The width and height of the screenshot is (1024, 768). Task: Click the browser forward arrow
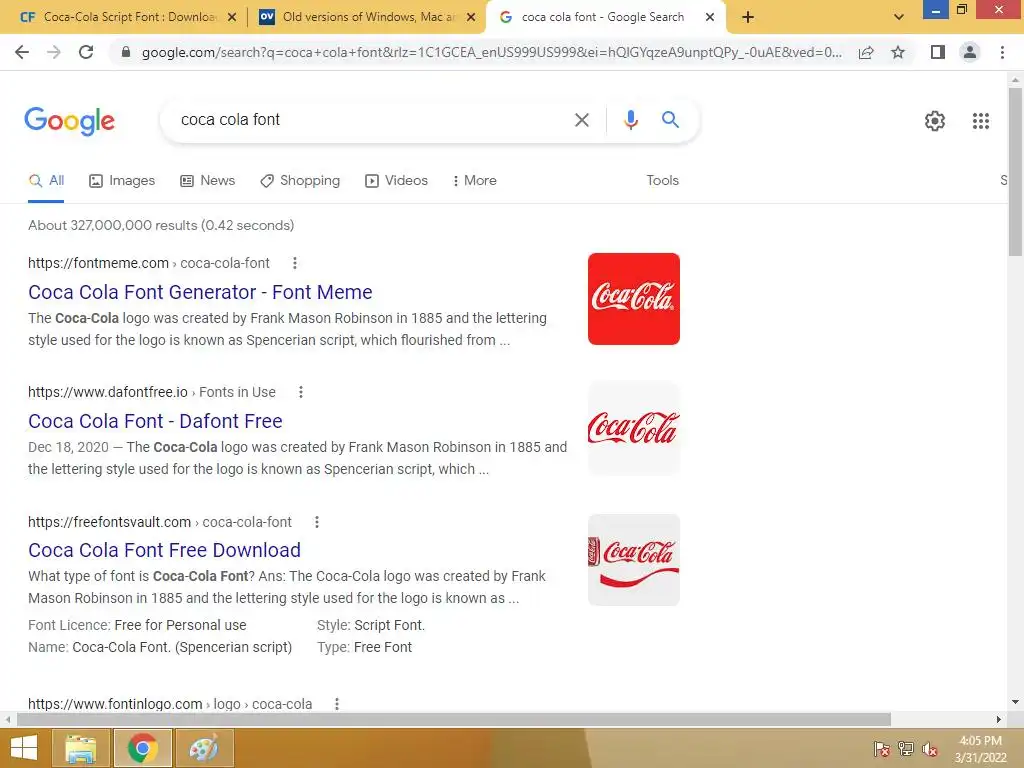click(x=54, y=52)
